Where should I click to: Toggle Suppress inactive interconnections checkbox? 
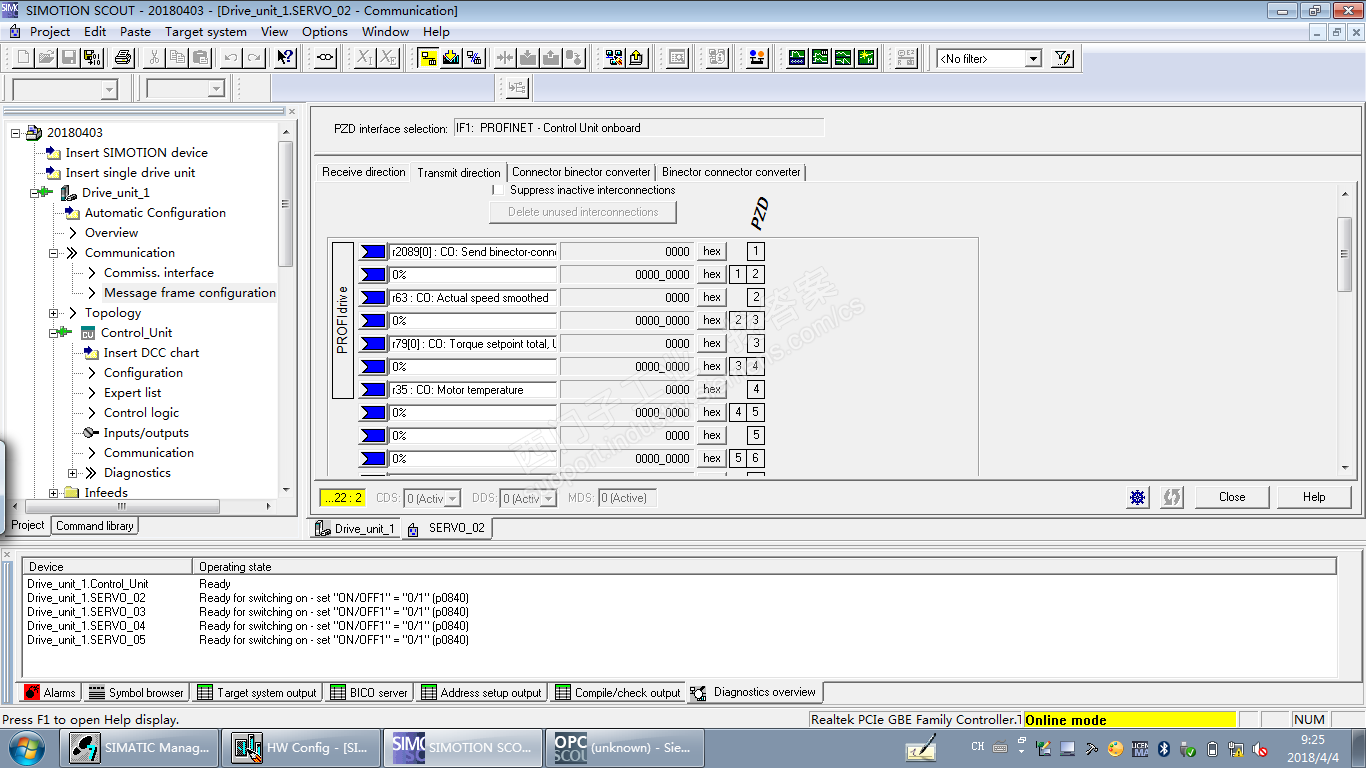tap(498, 190)
